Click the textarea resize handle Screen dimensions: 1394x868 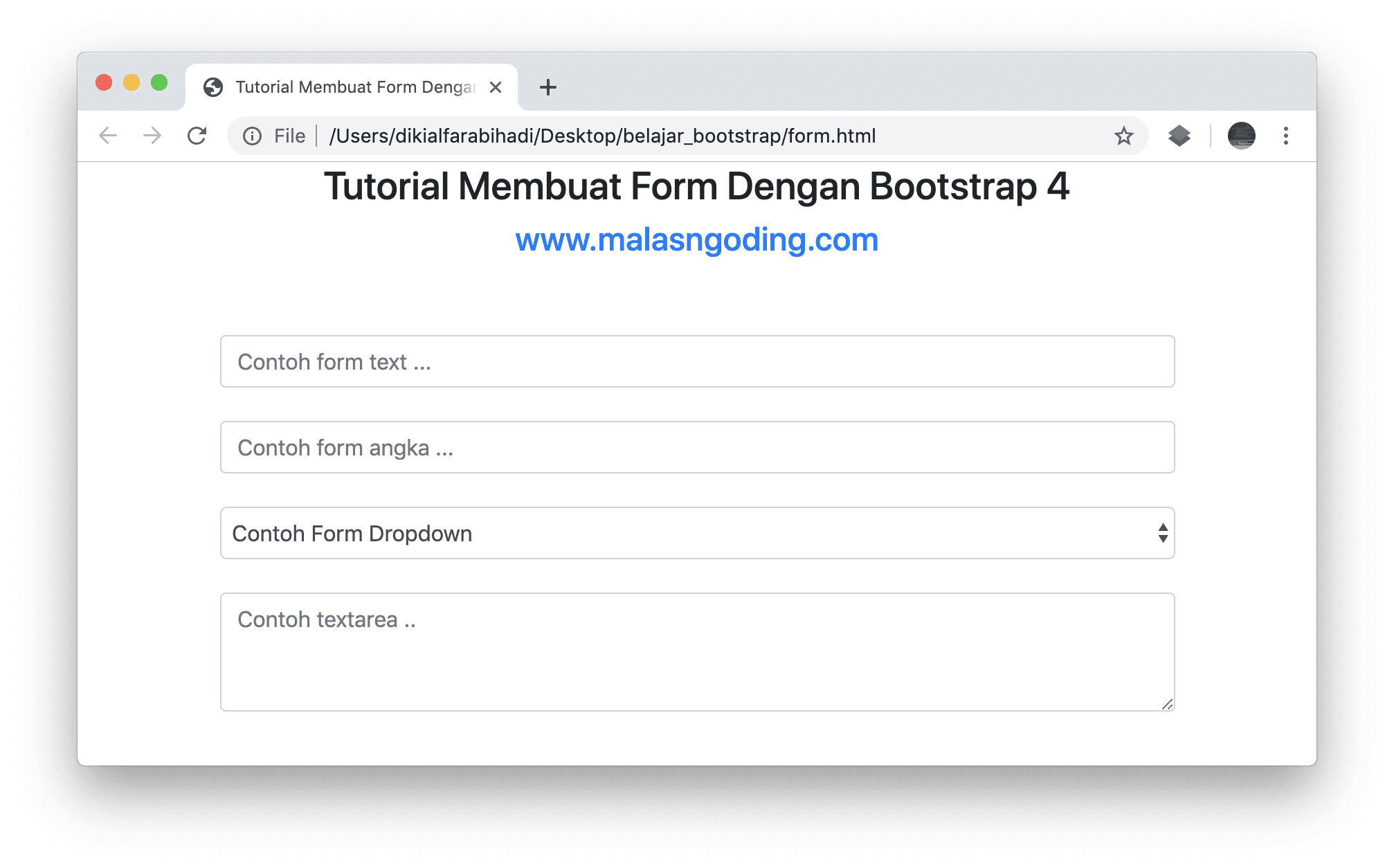point(1166,704)
